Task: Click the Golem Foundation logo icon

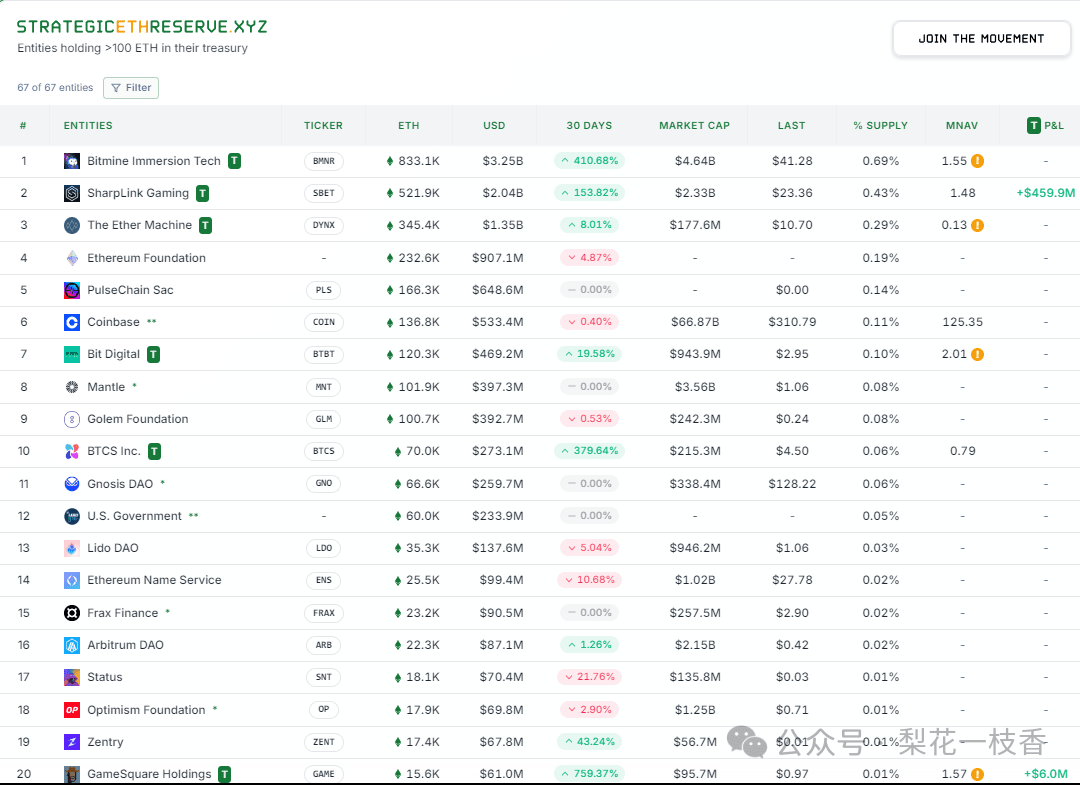Action: tap(72, 419)
